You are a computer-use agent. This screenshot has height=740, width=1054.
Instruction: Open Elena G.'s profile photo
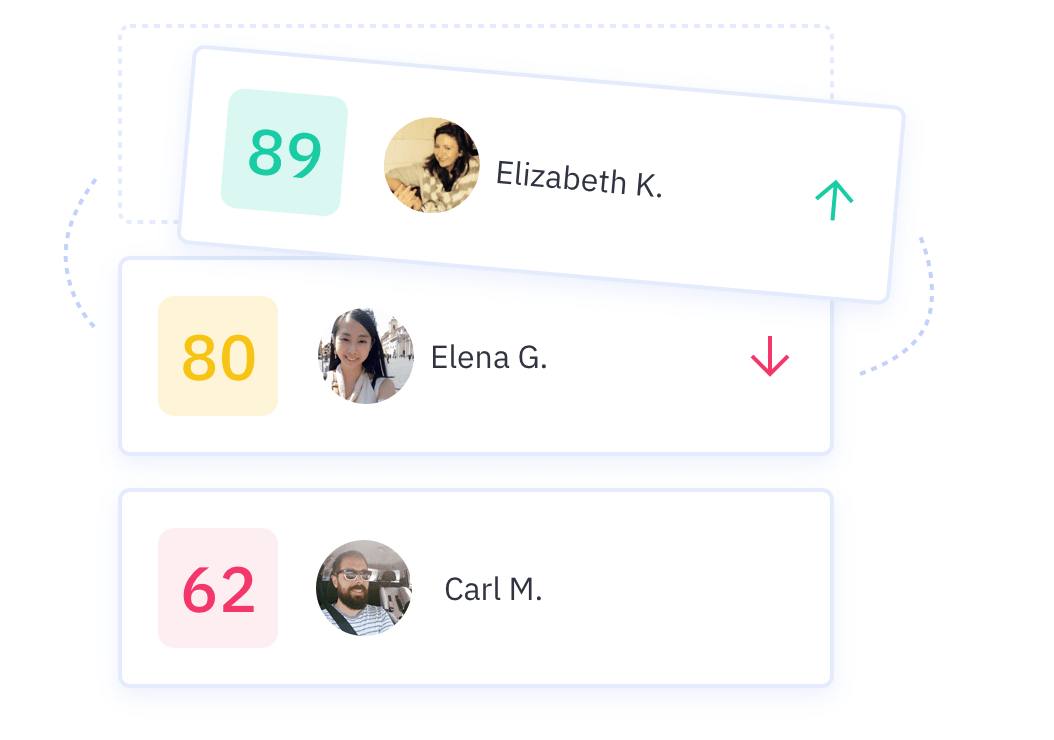point(366,356)
